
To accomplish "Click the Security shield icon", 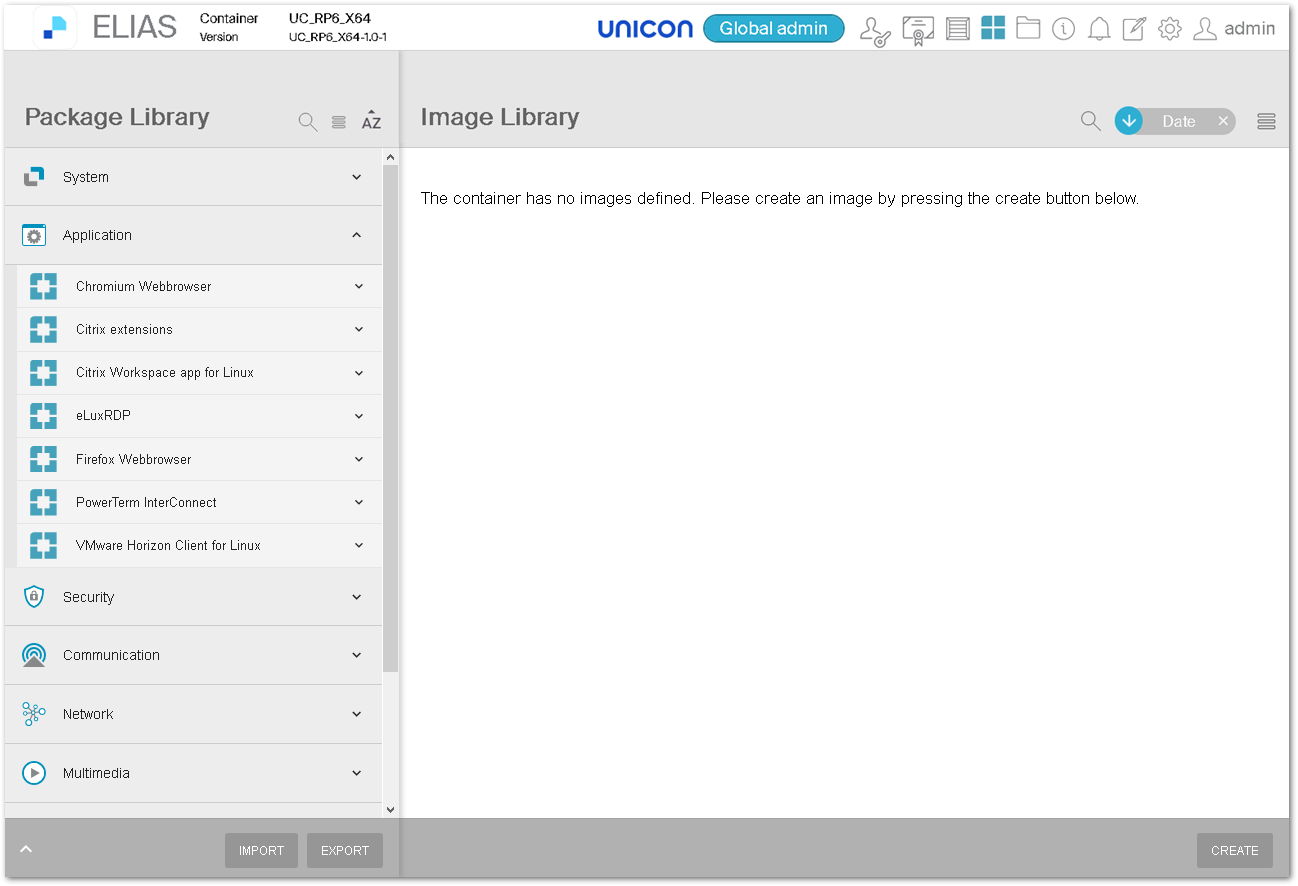I will pos(34,597).
